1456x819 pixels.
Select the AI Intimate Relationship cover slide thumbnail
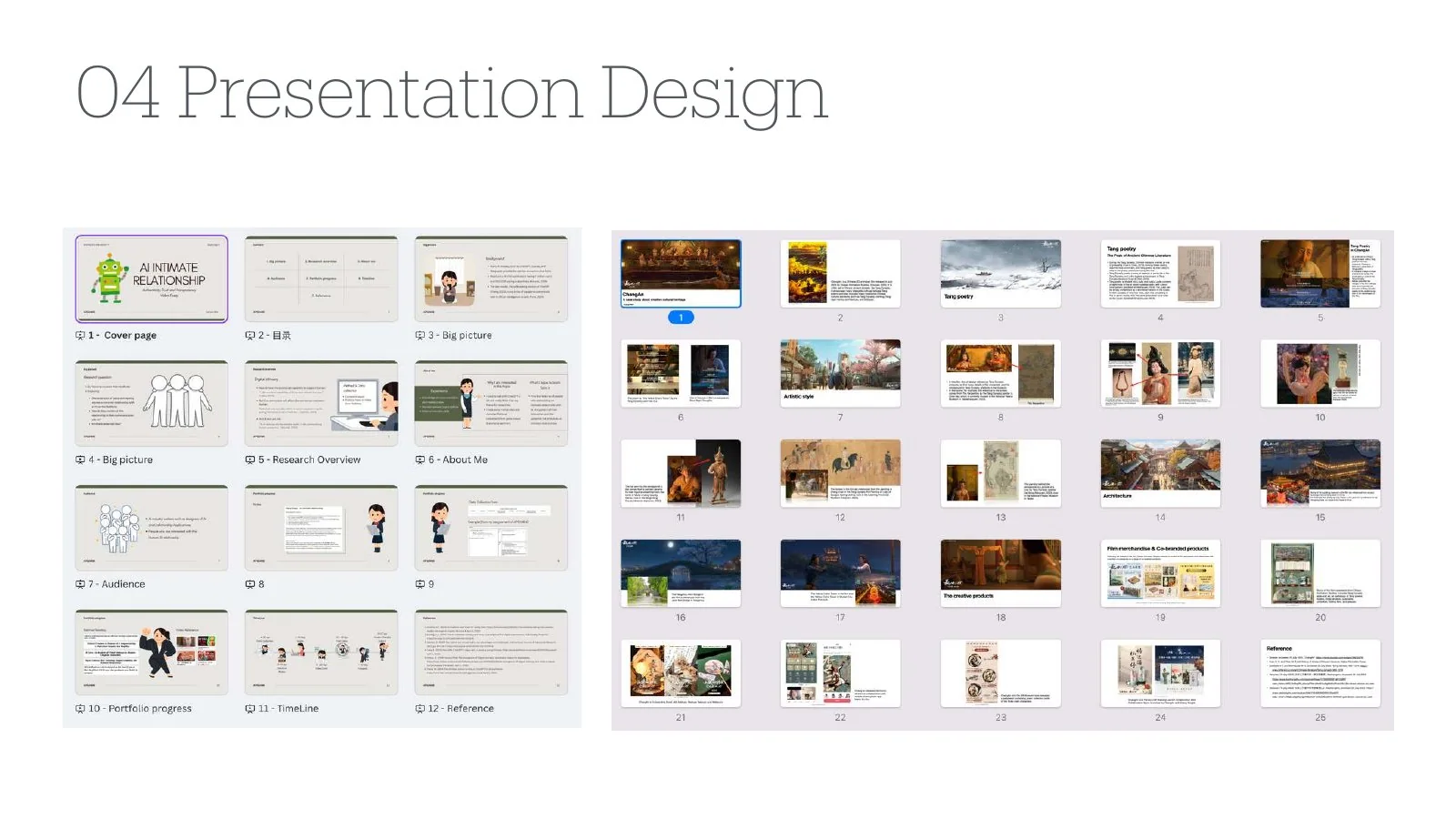tap(152, 278)
